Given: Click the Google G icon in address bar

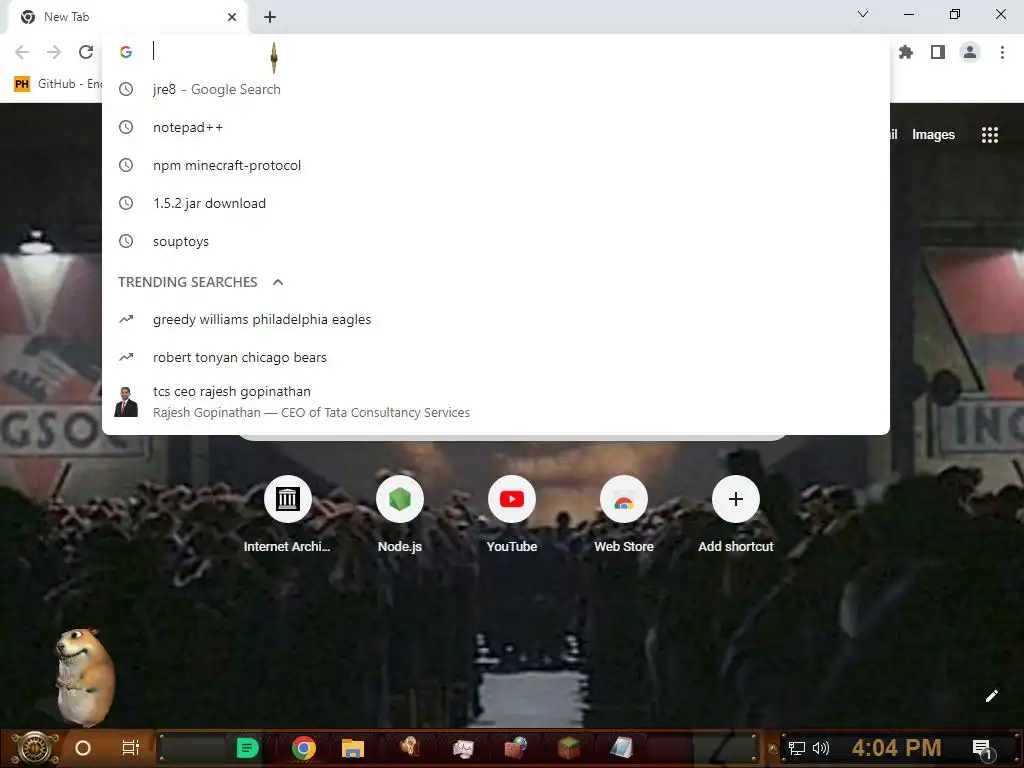Looking at the screenshot, I should pos(126,52).
